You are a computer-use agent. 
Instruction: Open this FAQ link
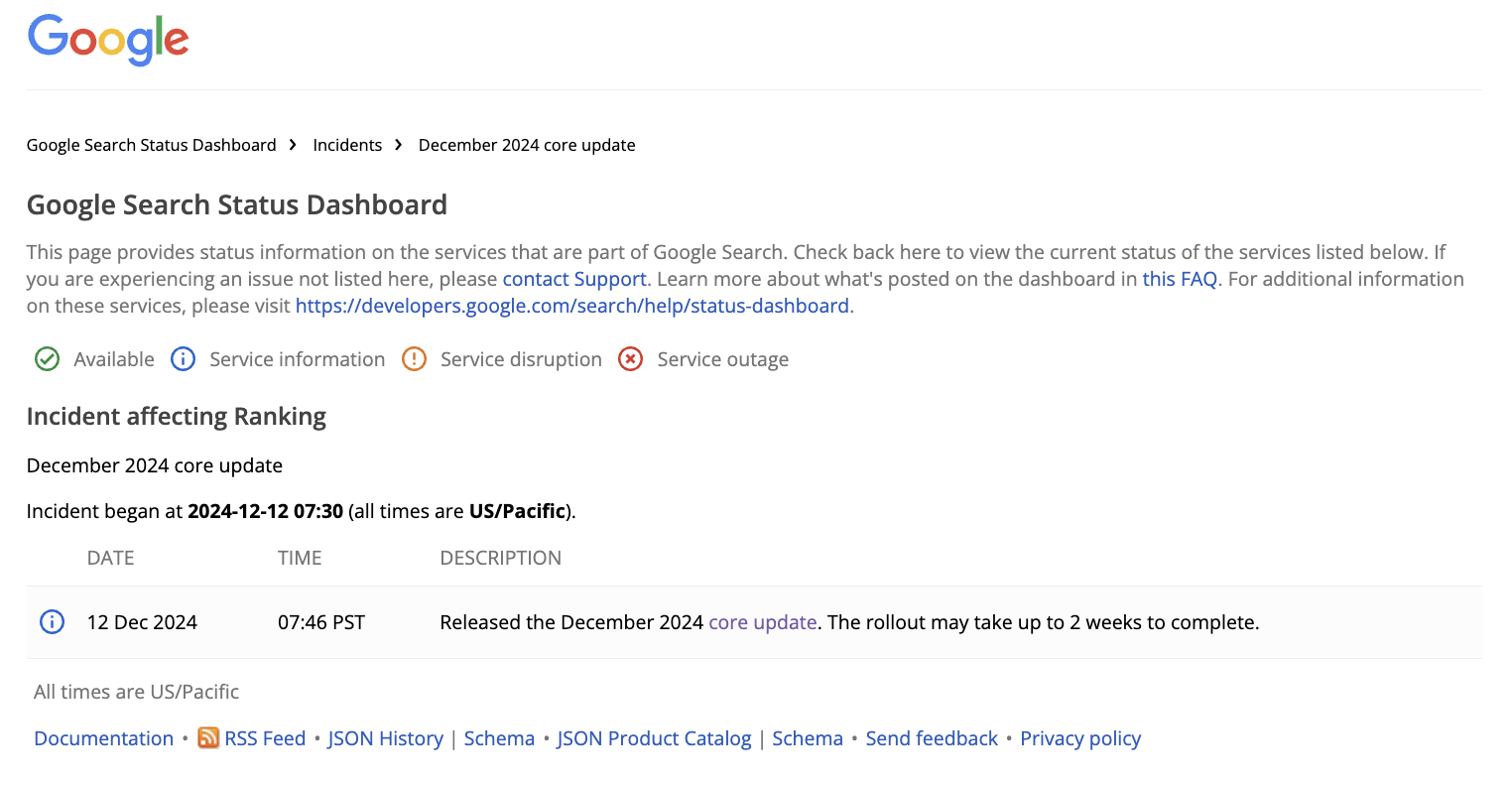tap(1180, 279)
